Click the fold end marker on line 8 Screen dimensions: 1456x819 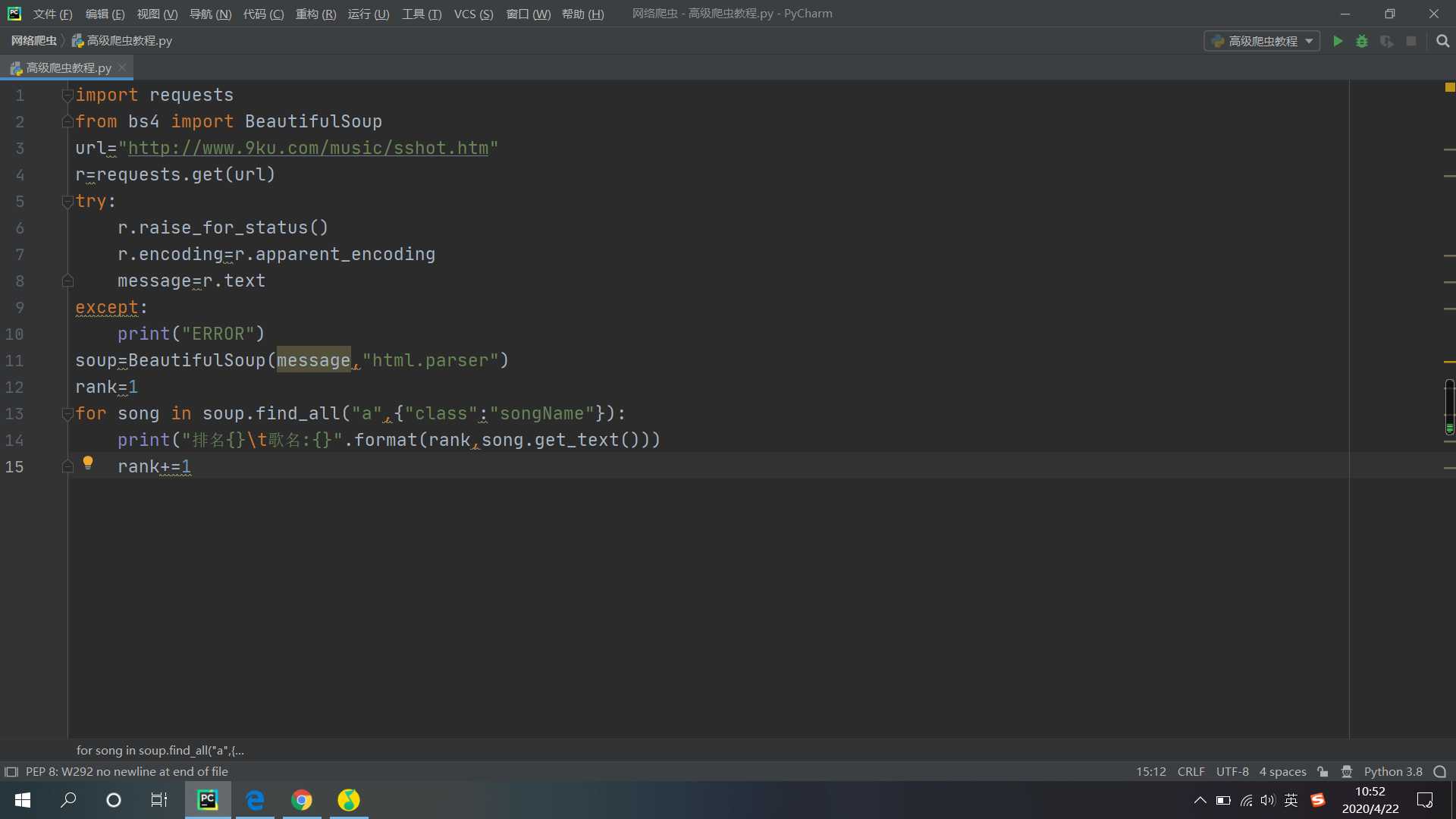pos(67,281)
